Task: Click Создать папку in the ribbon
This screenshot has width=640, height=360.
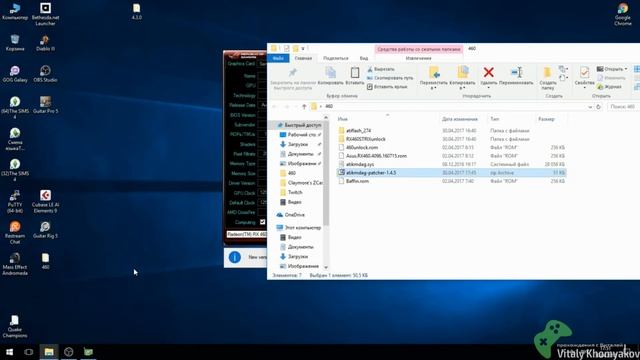Action: 548,78
